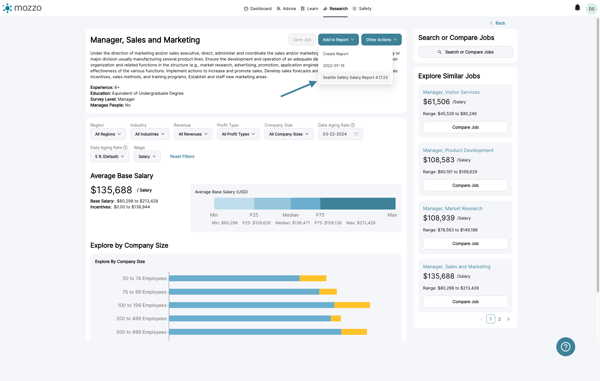Click the Min-to-P25 salary bar segment
Screen dimensions: 600x381
click(234, 204)
